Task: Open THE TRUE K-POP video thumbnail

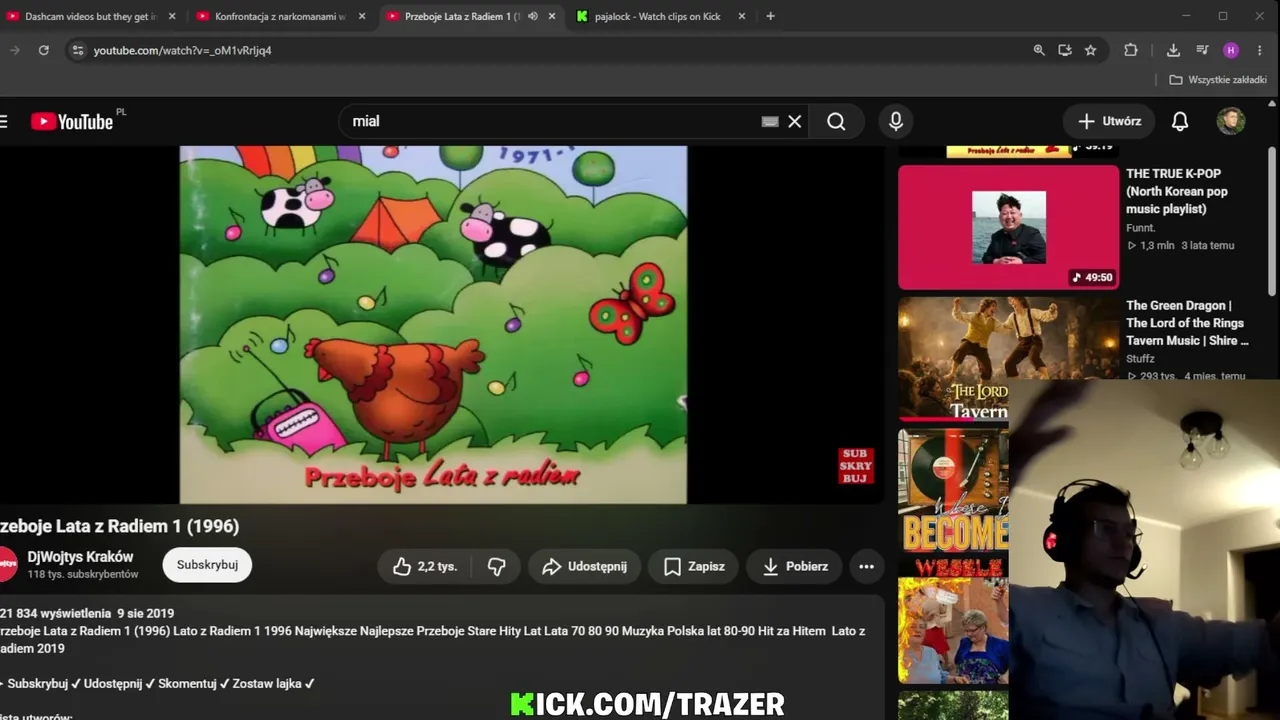Action: [x=1008, y=227]
